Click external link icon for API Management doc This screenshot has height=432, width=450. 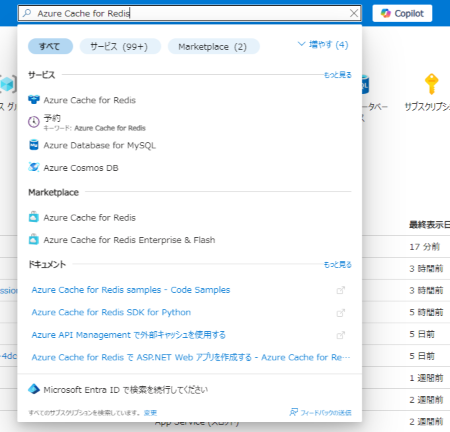click(340, 335)
